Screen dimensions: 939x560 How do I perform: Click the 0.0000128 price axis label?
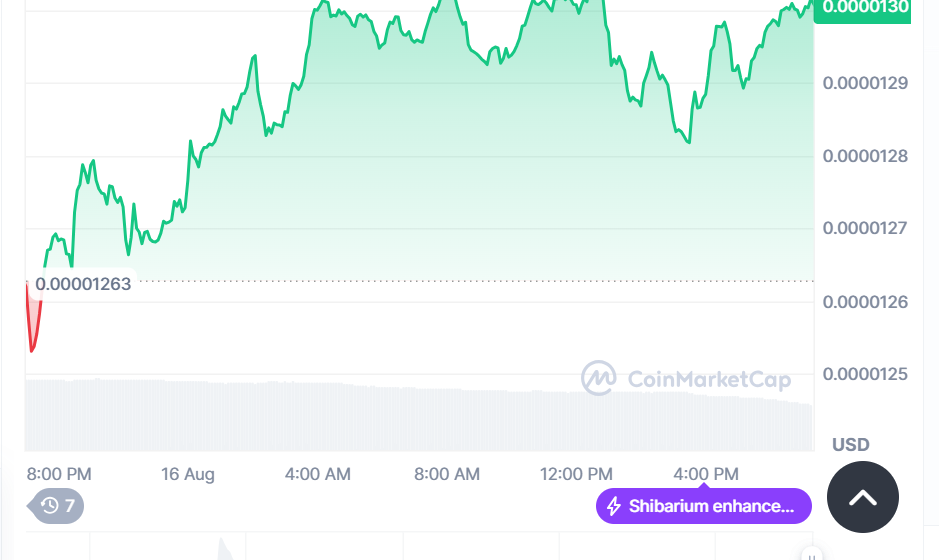tap(865, 156)
